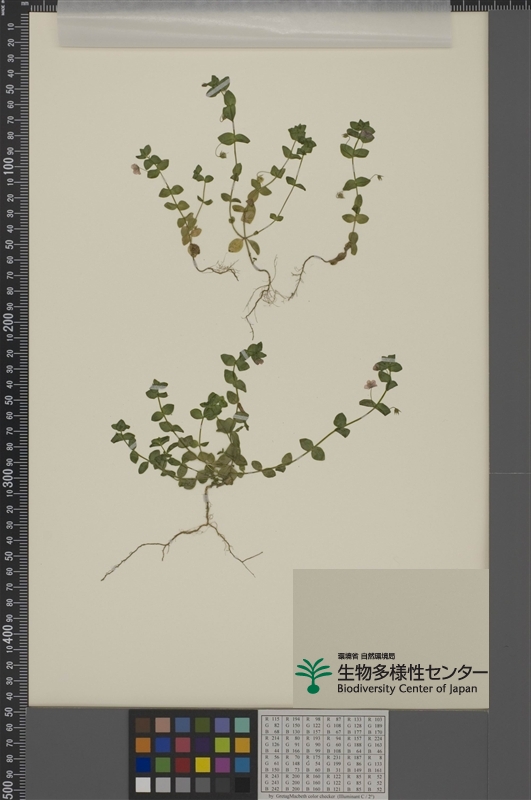
Task: Click the 'Biodiversity Center of Japan' text
Action: point(407,689)
